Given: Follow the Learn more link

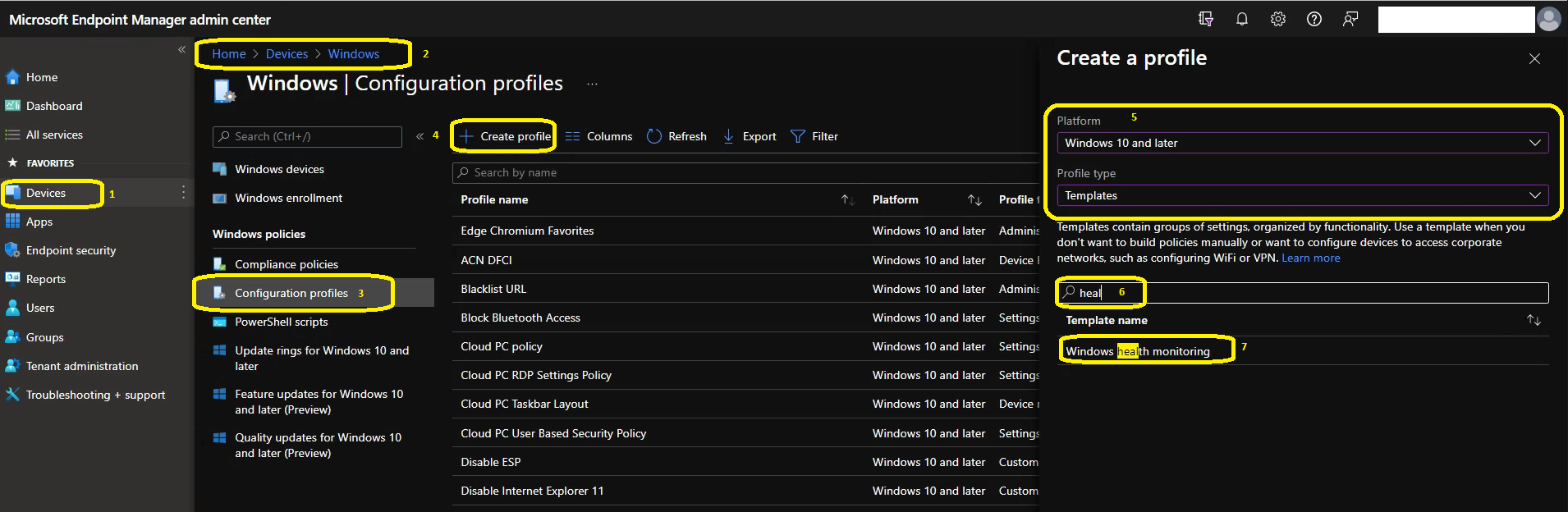Looking at the screenshot, I should tap(1311, 258).
